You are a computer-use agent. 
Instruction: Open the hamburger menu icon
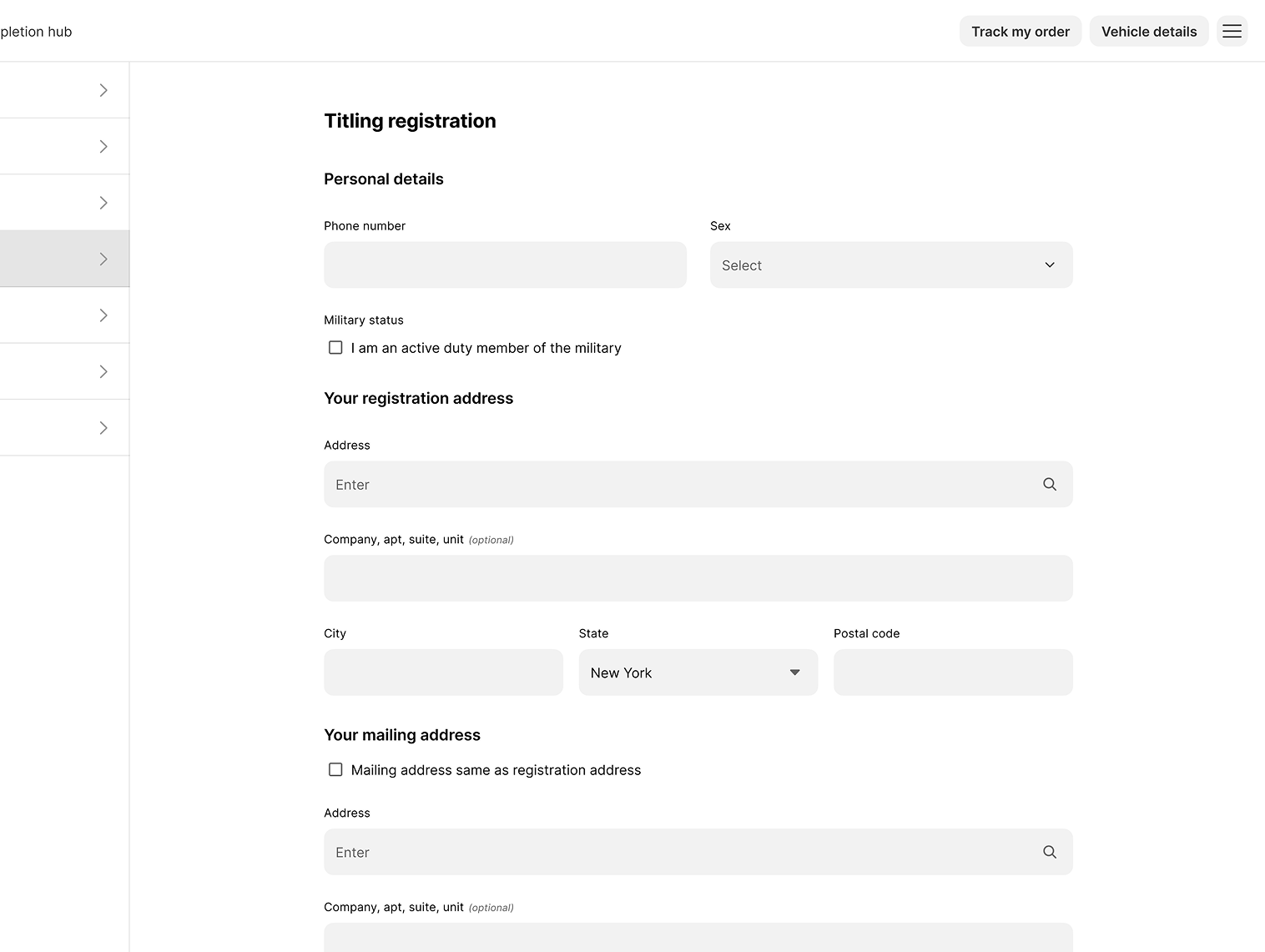[x=1232, y=32]
